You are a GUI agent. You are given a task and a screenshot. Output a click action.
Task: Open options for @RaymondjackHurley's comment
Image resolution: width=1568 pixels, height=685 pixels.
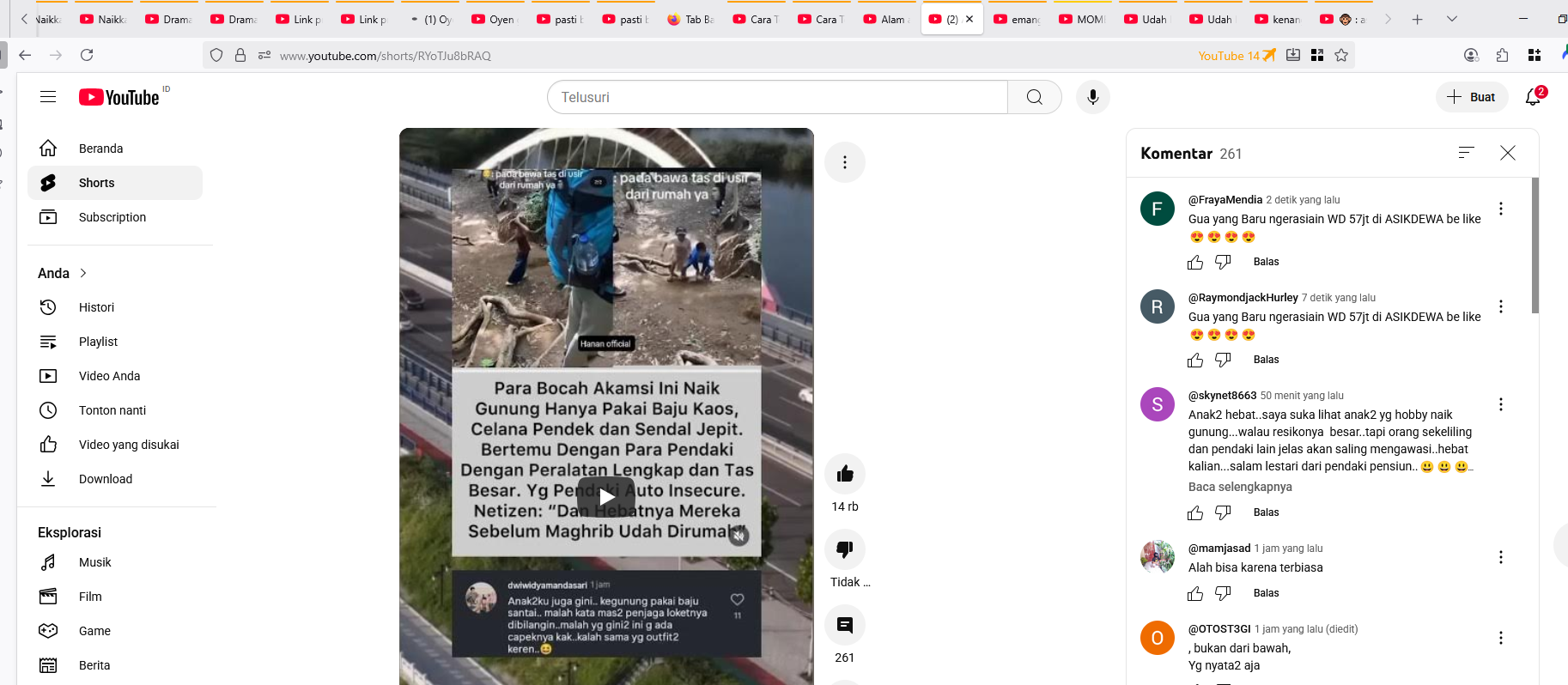pyautogui.click(x=1500, y=306)
